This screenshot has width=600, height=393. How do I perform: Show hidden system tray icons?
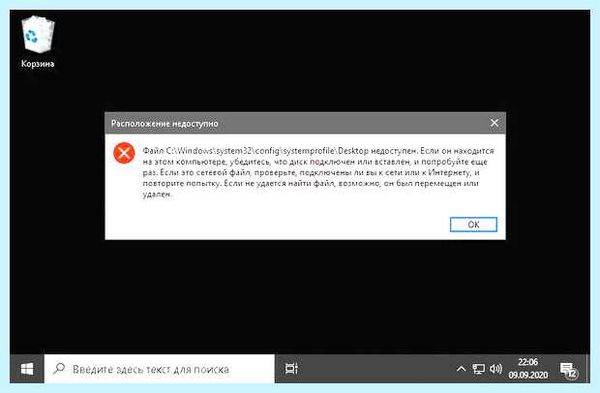click(x=461, y=369)
